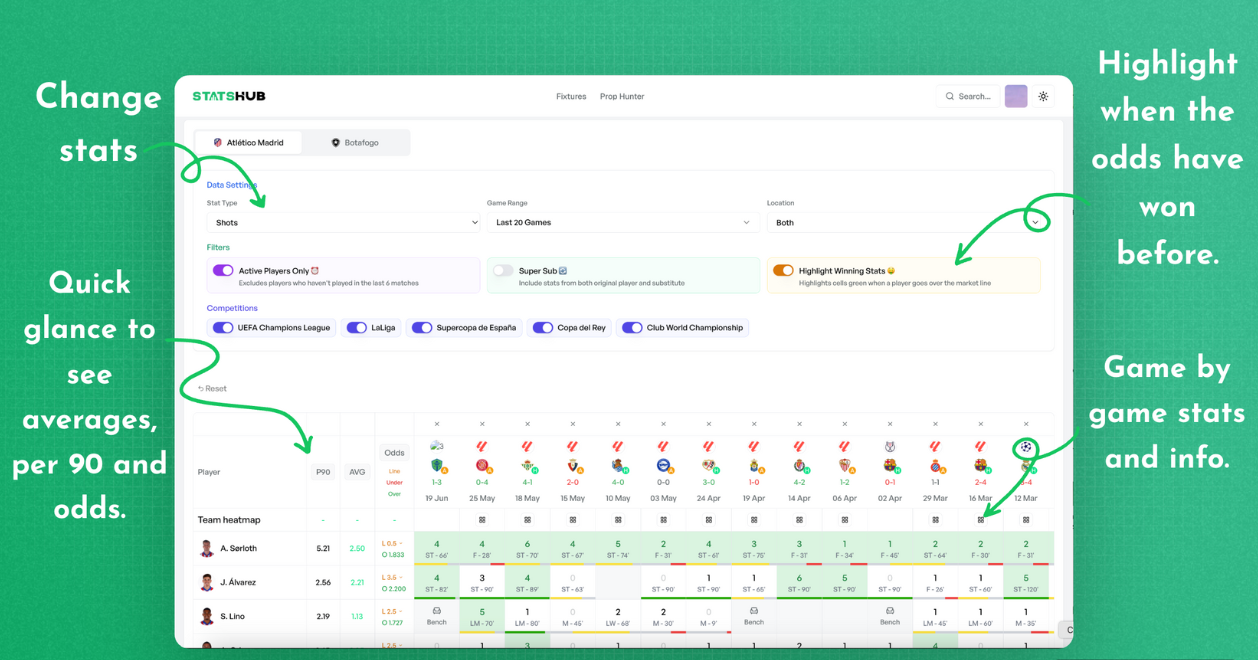This screenshot has width=1258, height=660.
Task: Open the Location dropdown set to Both
Action: point(906,222)
